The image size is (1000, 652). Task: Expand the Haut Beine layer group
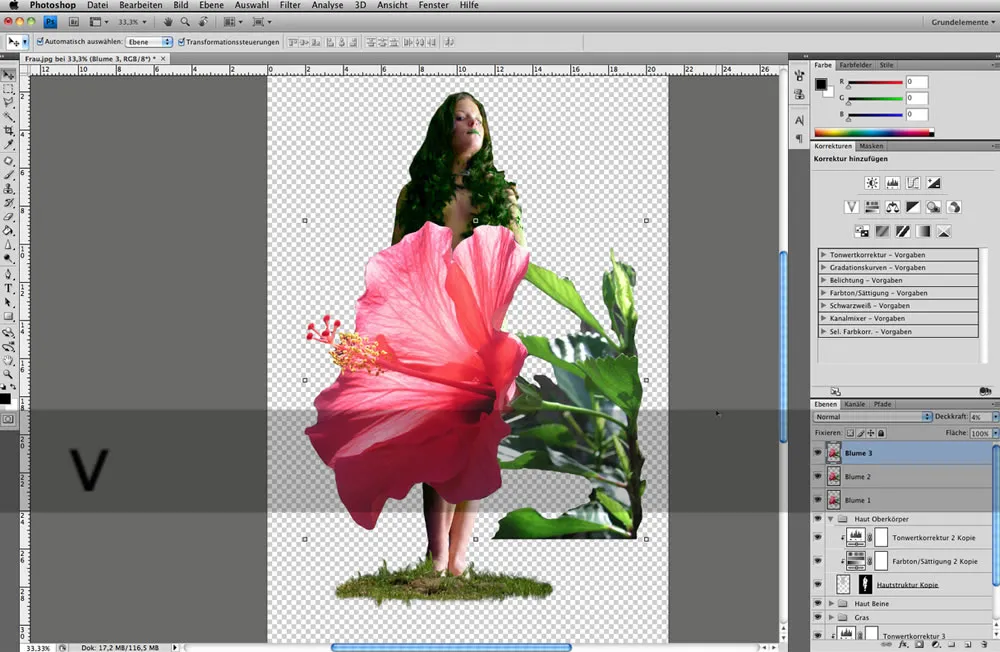(x=832, y=604)
